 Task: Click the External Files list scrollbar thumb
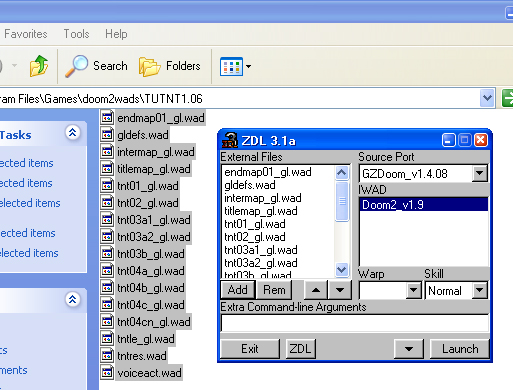click(342, 201)
